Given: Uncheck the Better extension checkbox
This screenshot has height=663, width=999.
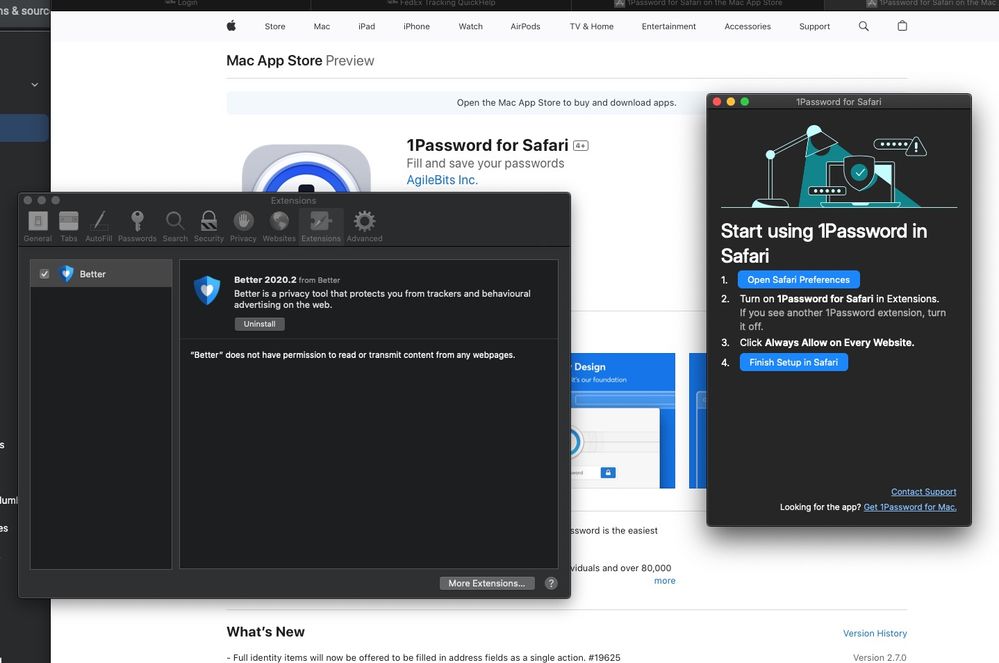Looking at the screenshot, I should pos(44,274).
